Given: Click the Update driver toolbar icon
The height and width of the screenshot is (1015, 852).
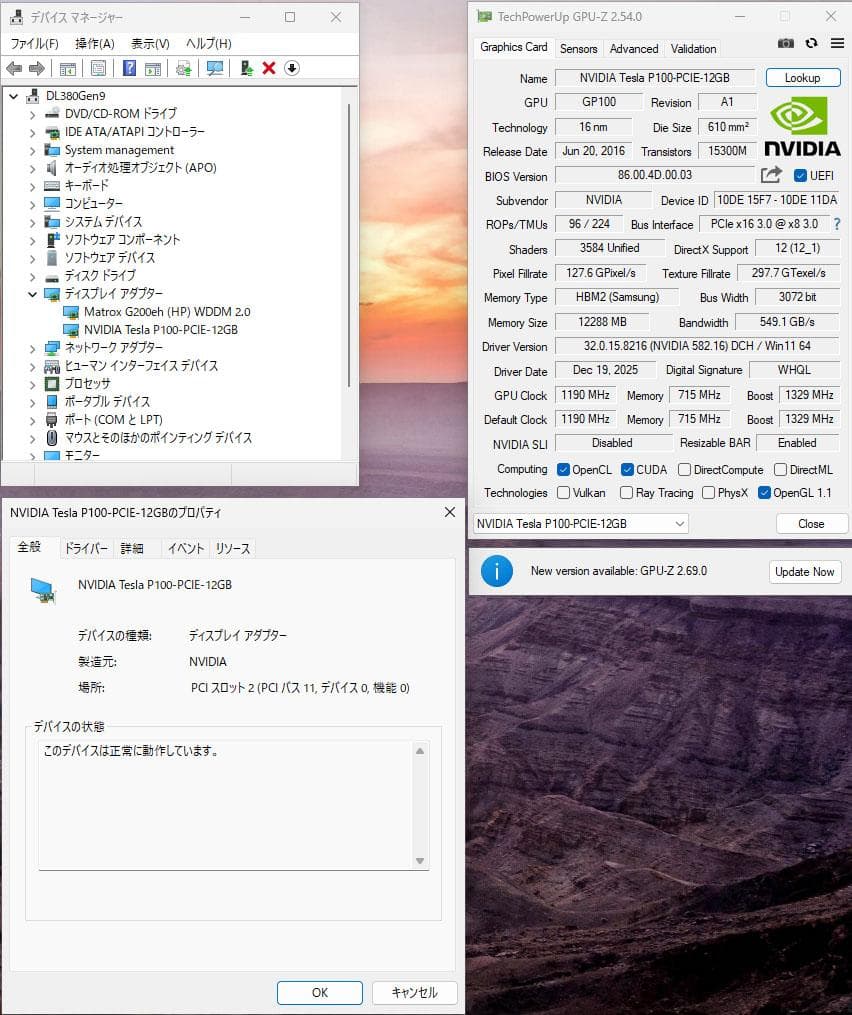Looking at the screenshot, I should [246, 68].
